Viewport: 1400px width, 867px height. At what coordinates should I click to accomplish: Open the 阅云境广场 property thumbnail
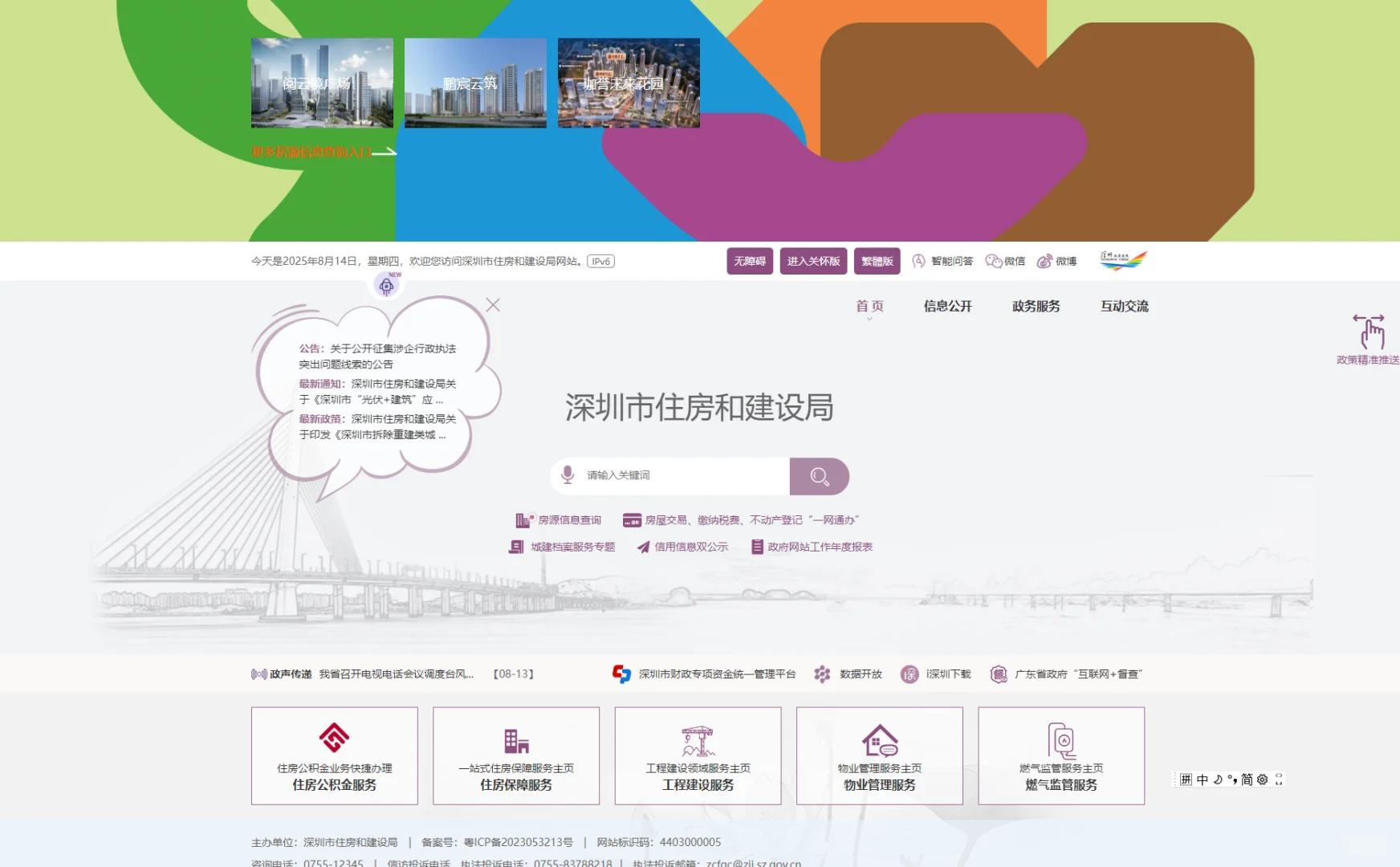point(322,83)
